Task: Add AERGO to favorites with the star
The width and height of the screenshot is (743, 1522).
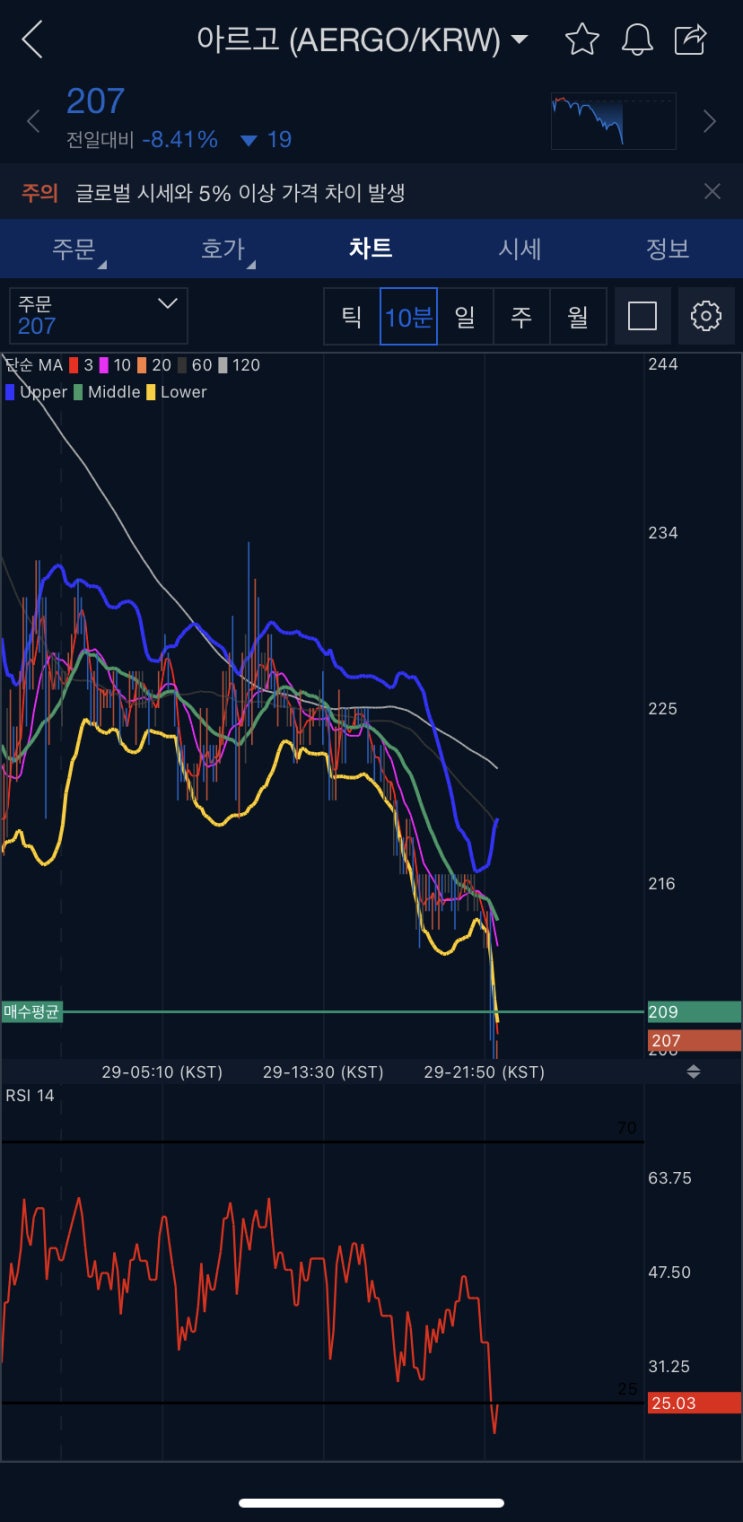Action: tap(581, 40)
